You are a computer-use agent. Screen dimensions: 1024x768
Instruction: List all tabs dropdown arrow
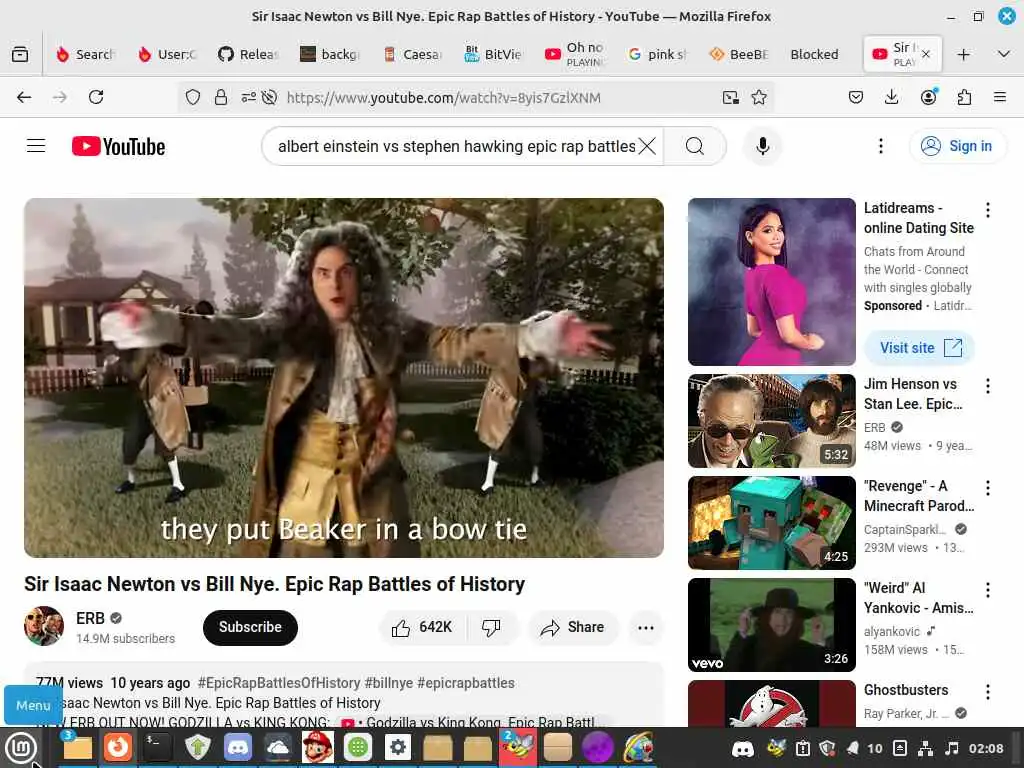pyautogui.click(x=1004, y=54)
